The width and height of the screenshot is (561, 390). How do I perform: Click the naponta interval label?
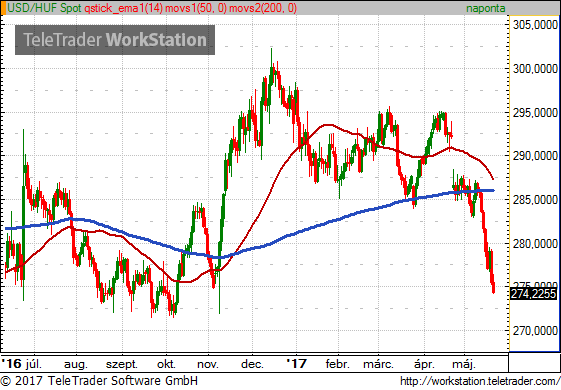pyautogui.click(x=486, y=8)
